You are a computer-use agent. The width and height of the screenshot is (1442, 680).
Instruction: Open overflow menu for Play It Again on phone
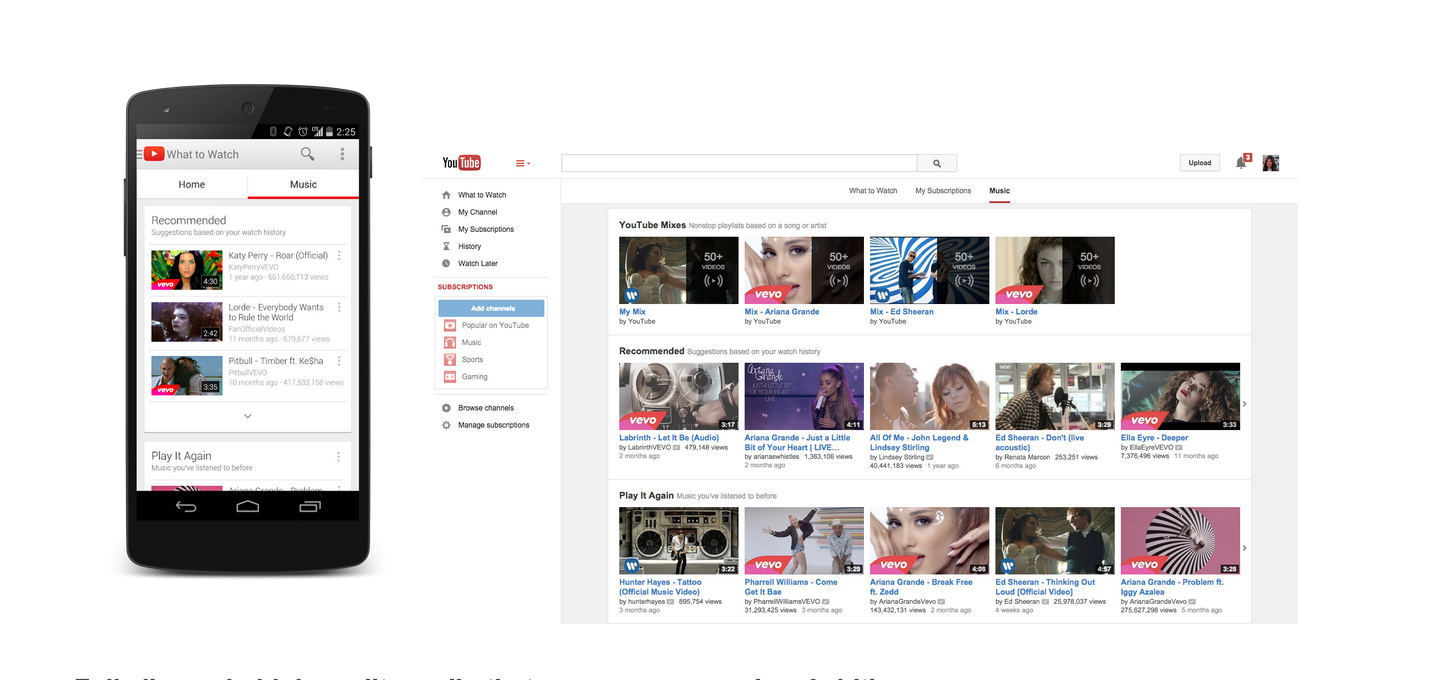(339, 457)
